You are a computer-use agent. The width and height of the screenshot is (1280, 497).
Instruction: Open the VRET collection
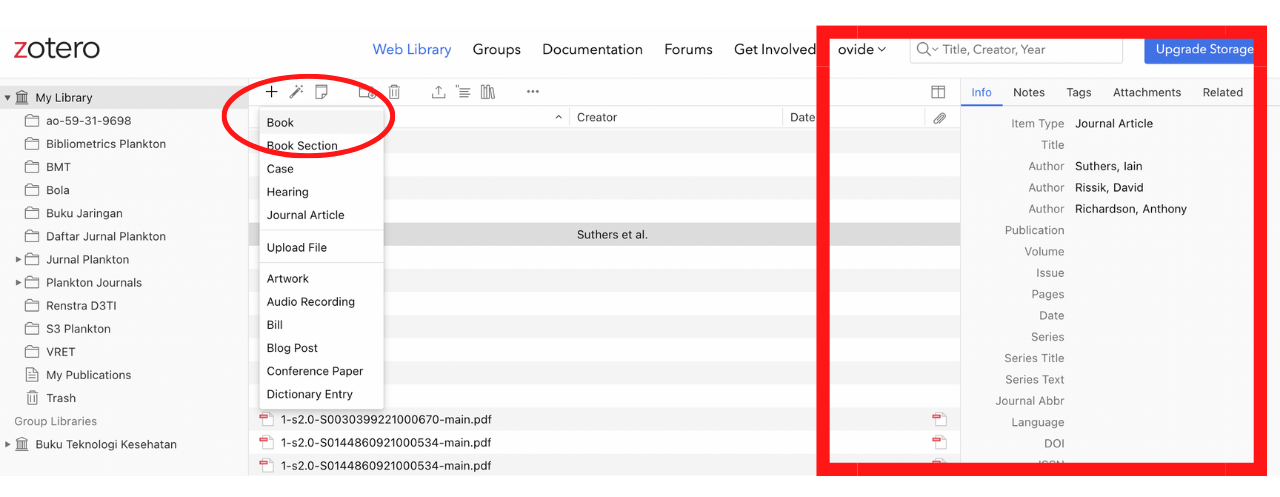[60, 352]
